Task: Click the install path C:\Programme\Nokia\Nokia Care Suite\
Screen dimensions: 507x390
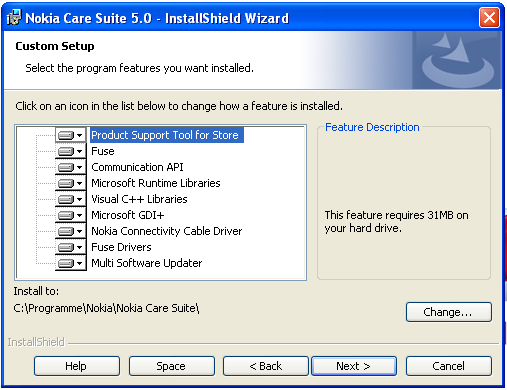Action: click(106, 308)
